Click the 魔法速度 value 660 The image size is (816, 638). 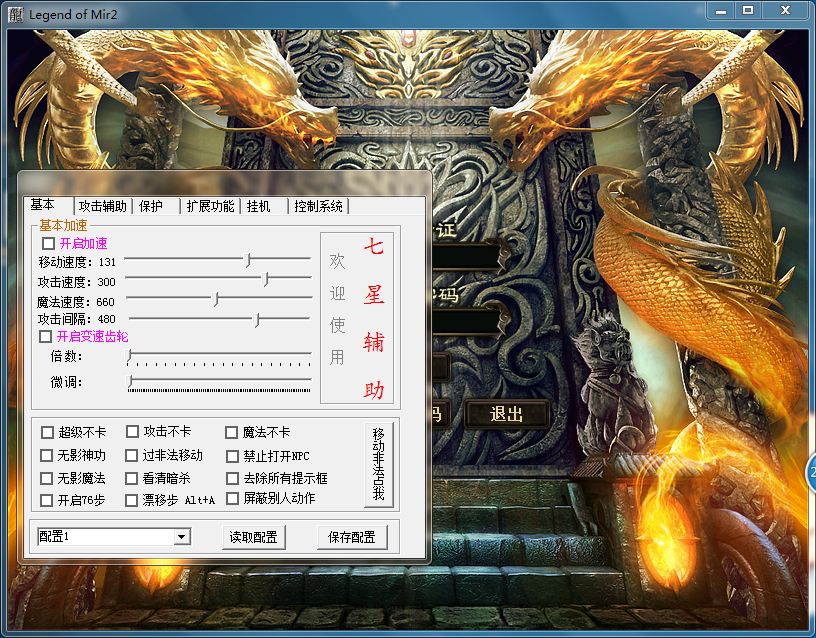point(105,302)
